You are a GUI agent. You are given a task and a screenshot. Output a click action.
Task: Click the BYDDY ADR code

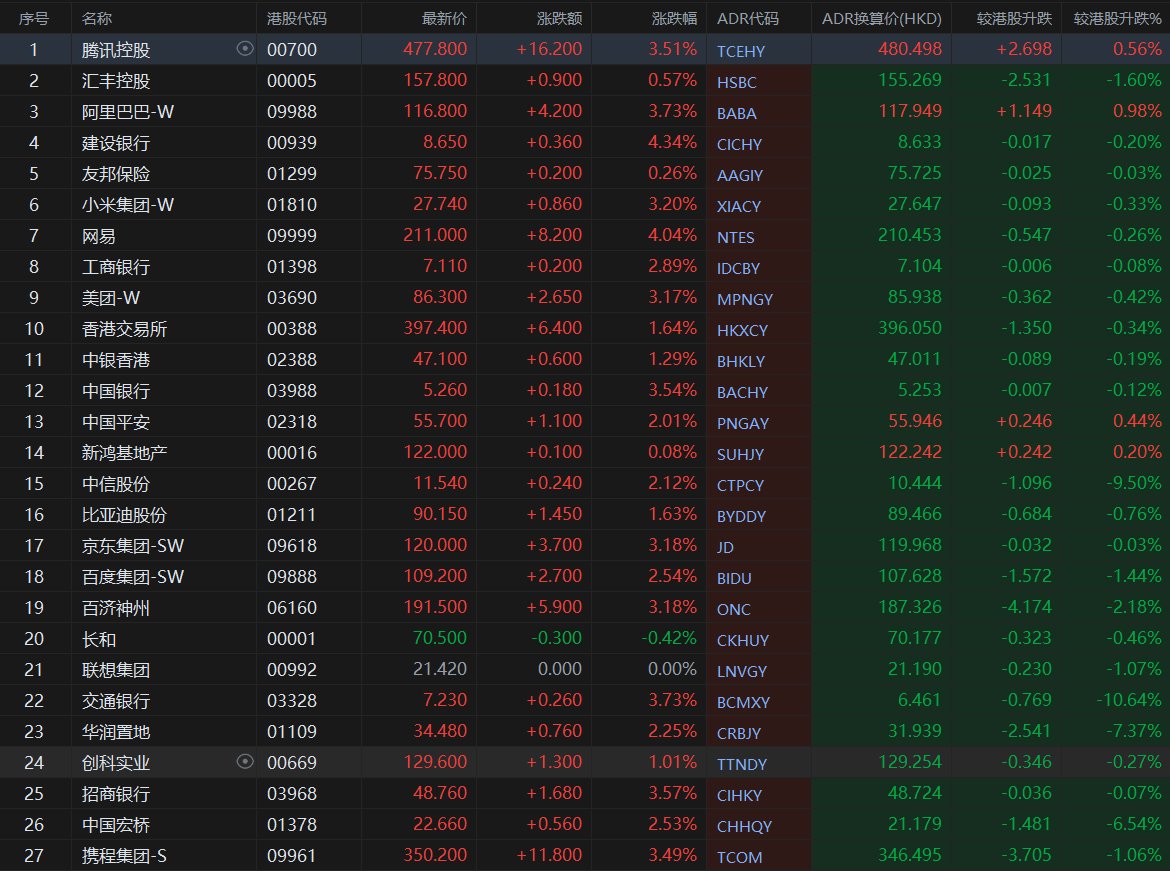(x=742, y=516)
